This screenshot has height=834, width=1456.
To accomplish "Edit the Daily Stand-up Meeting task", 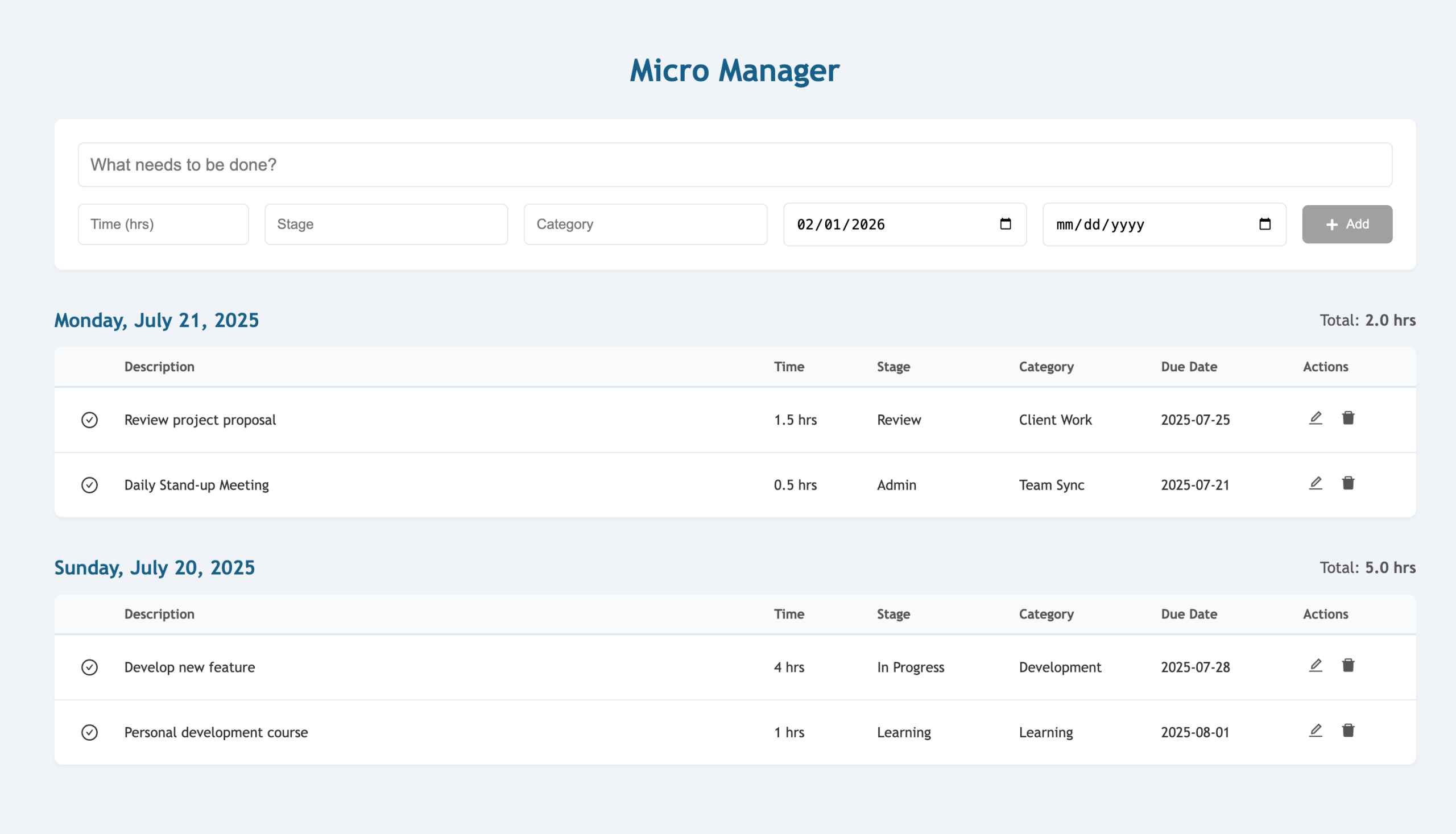I will [x=1316, y=483].
